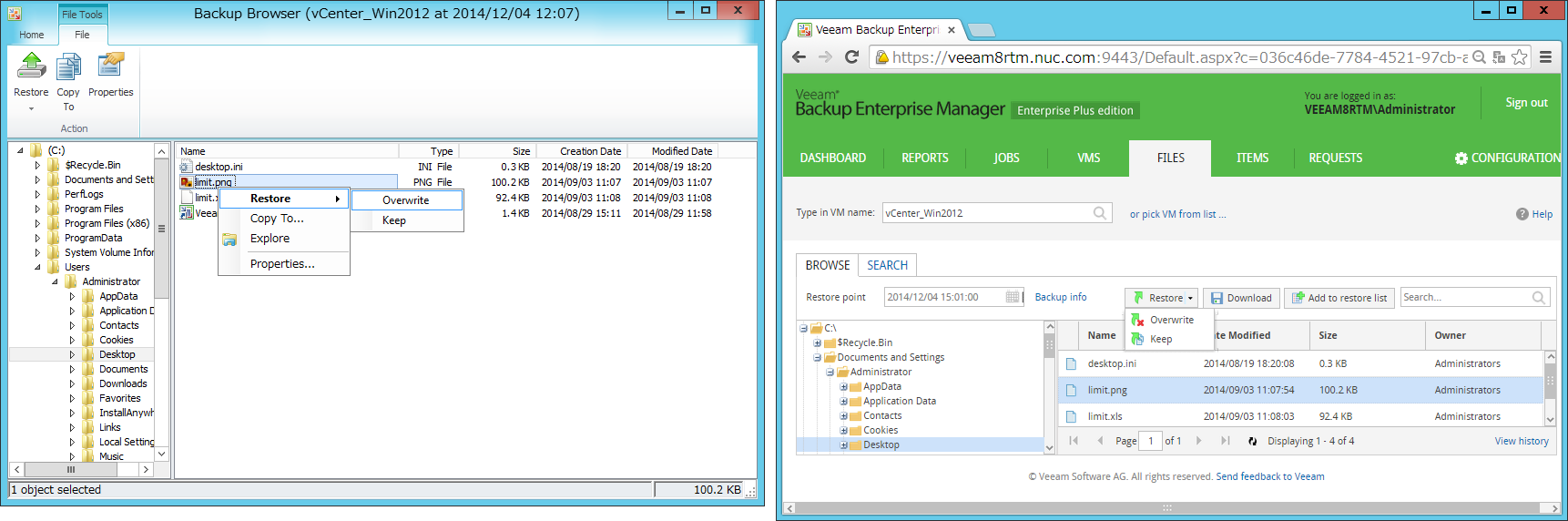Click the desktop.ini file icon in Backup Browser
Screen dimensions: 1568x521
pyautogui.click(x=187, y=167)
